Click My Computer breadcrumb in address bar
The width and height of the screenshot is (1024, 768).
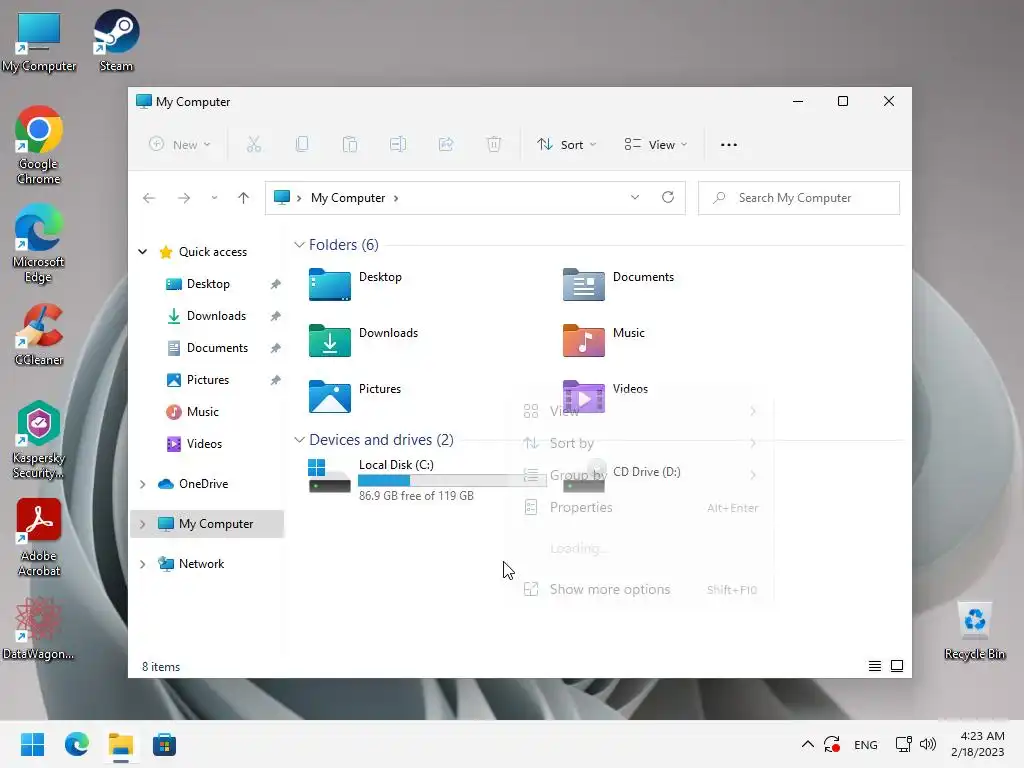pos(347,198)
